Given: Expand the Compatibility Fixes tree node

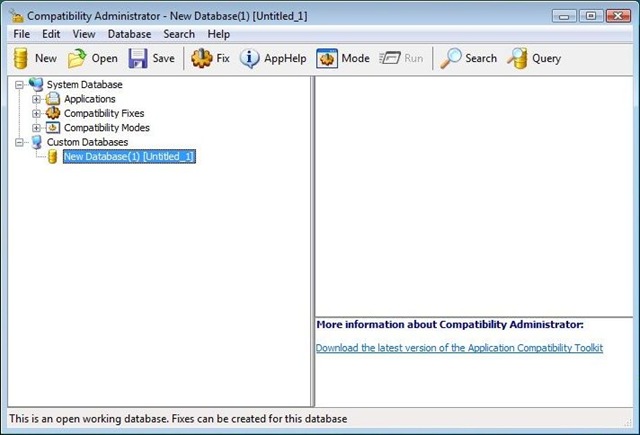Looking at the screenshot, I should click(36, 113).
